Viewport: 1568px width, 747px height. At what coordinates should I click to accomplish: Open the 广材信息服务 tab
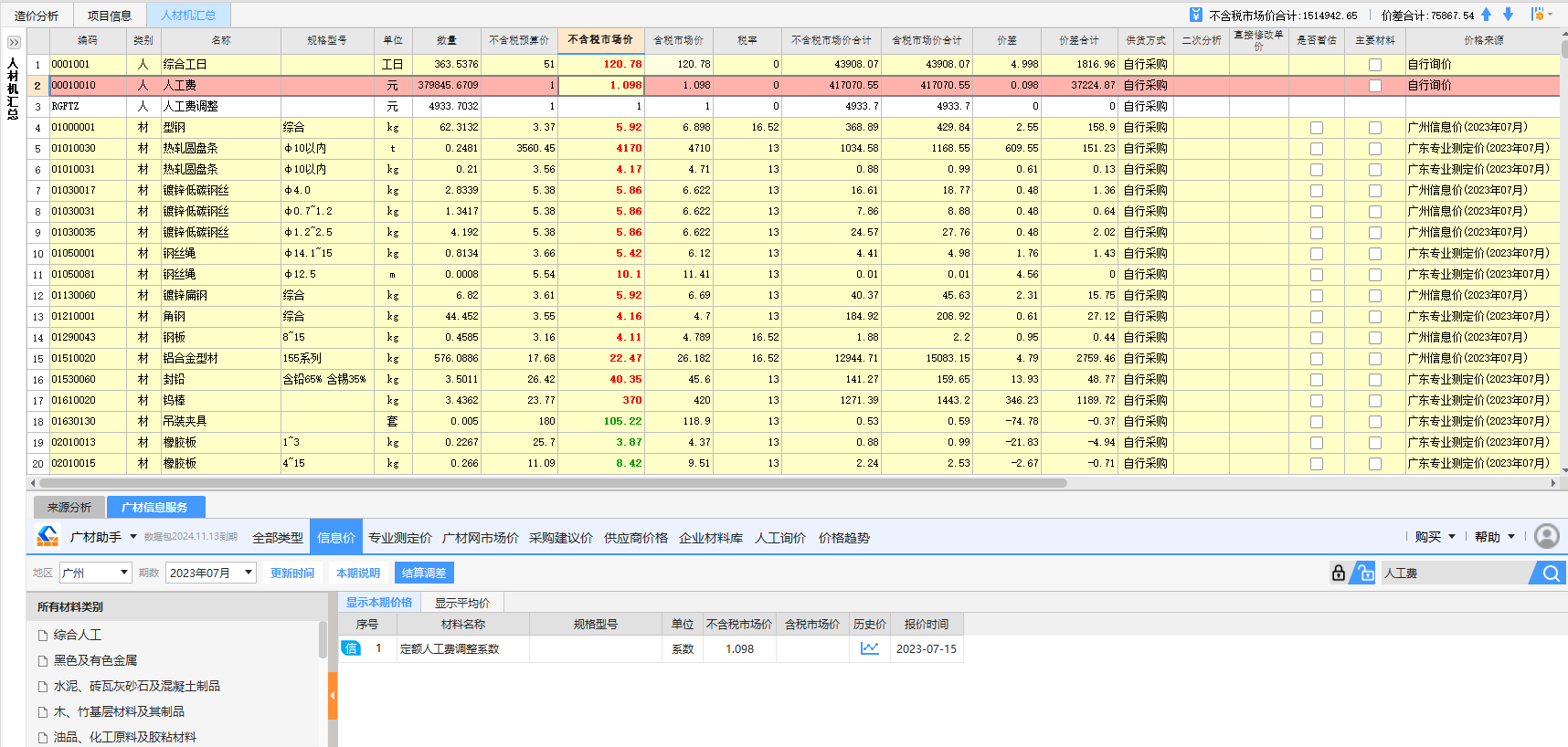[155, 507]
